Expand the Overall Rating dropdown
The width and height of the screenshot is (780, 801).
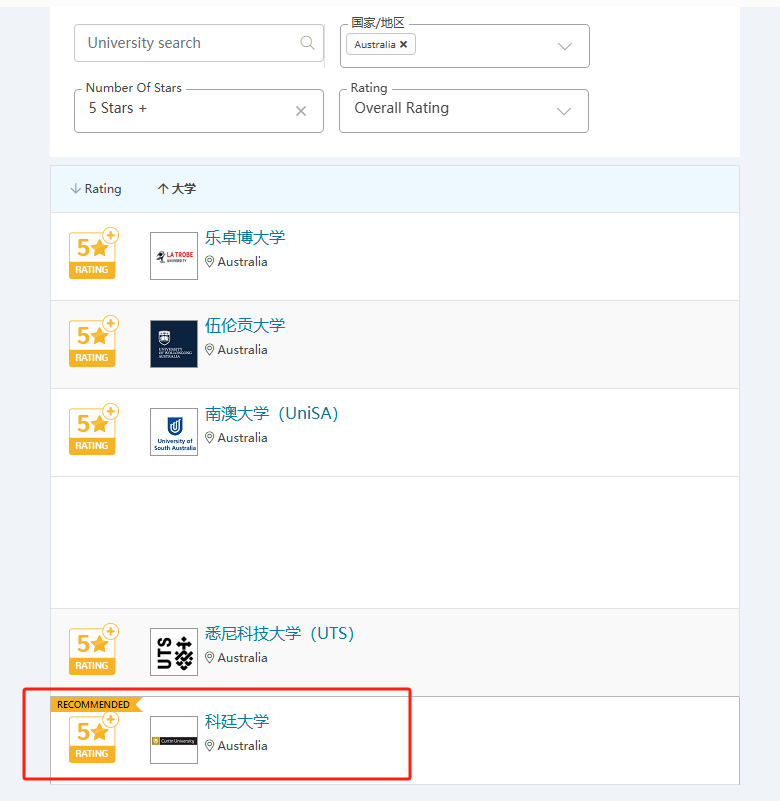tap(564, 111)
